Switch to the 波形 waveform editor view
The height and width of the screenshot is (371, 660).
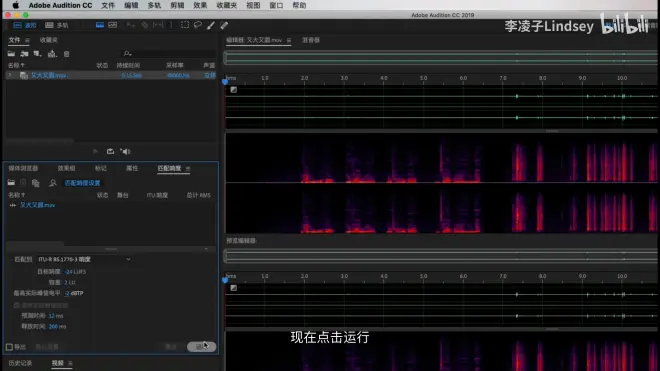[x=24, y=25]
